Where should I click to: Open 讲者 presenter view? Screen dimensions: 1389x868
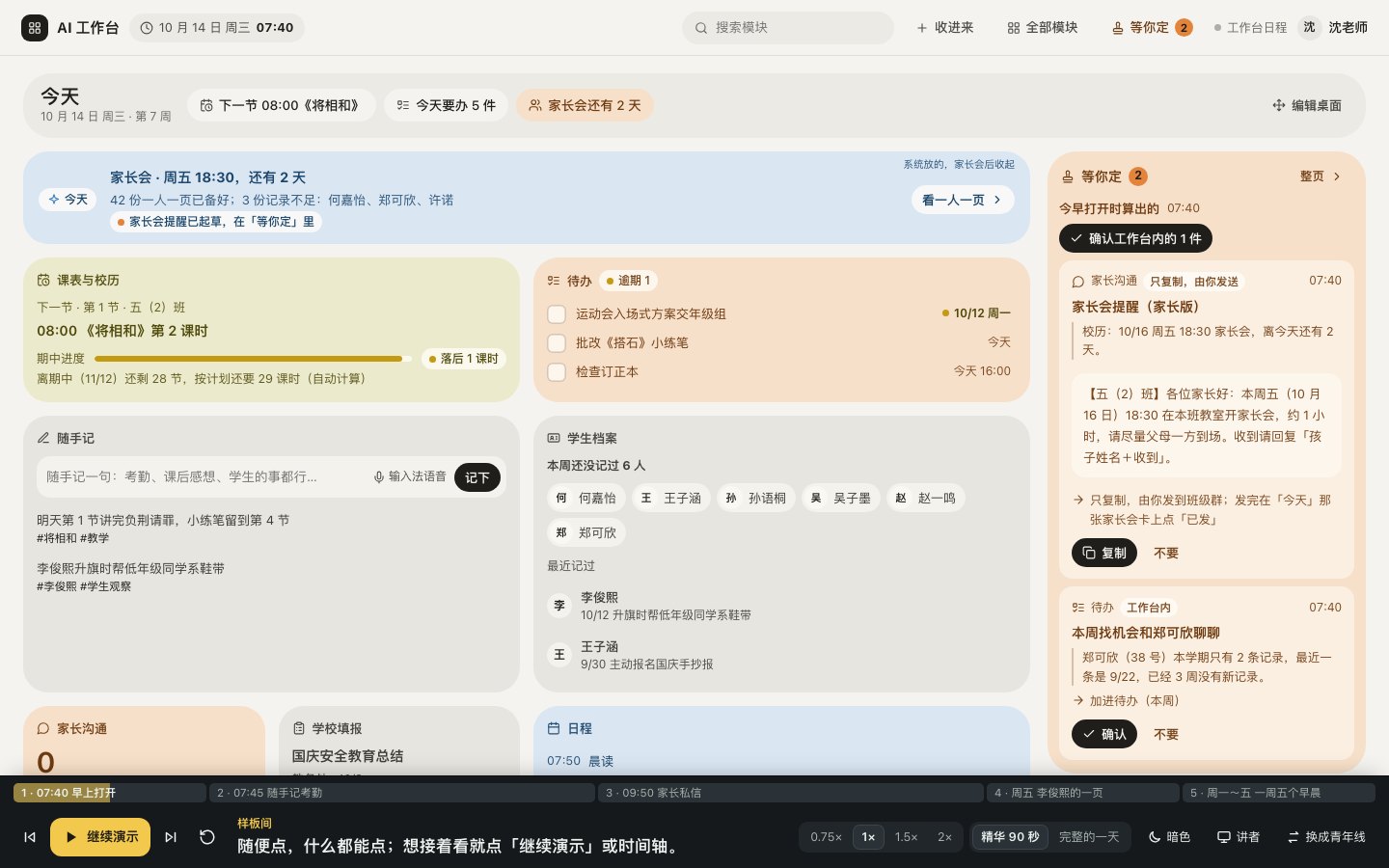(x=1239, y=837)
